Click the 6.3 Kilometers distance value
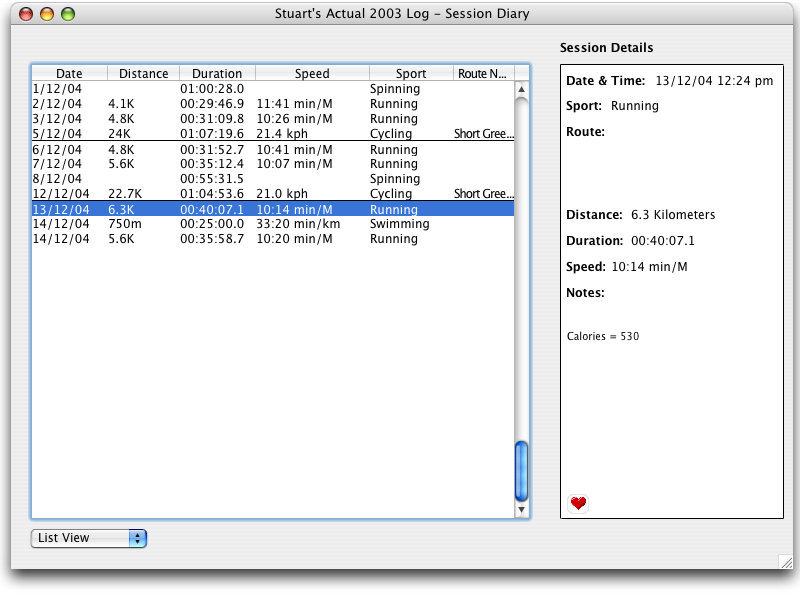 673,214
